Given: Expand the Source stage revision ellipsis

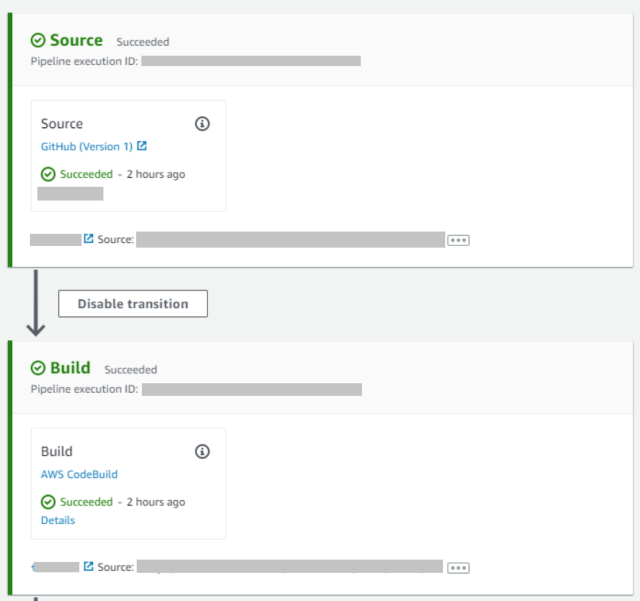Looking at the screenshot, I should pyautogui.click(x=458, y=240).
